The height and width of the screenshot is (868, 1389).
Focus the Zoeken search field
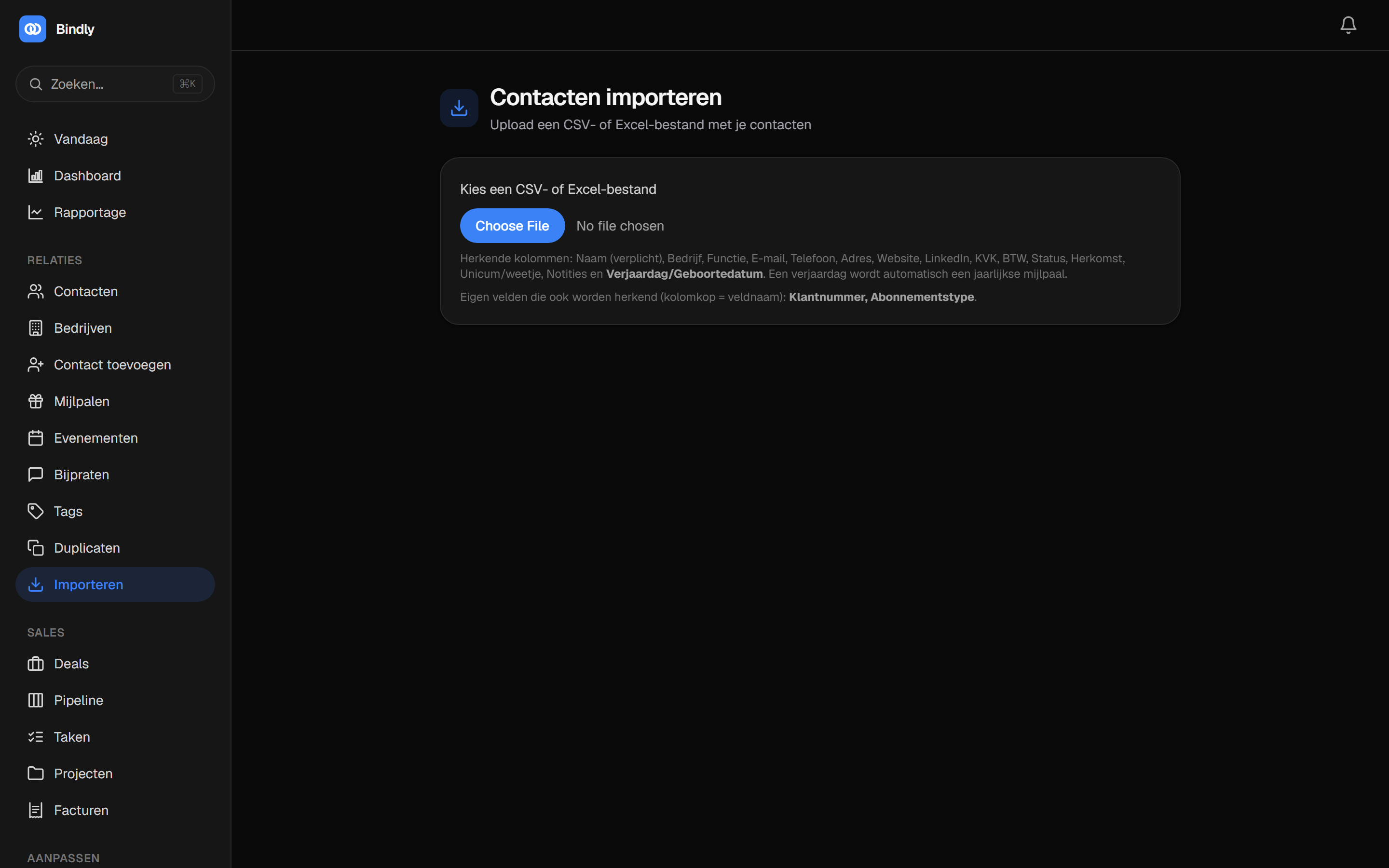click(x=115, y=84)
